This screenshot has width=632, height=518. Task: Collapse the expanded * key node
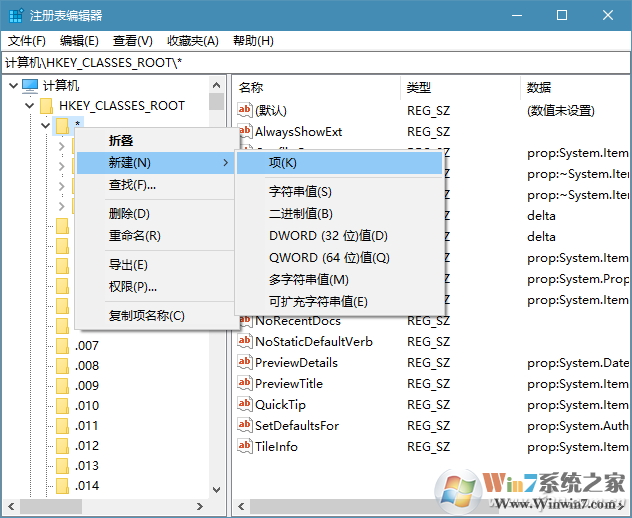[45, 126]
